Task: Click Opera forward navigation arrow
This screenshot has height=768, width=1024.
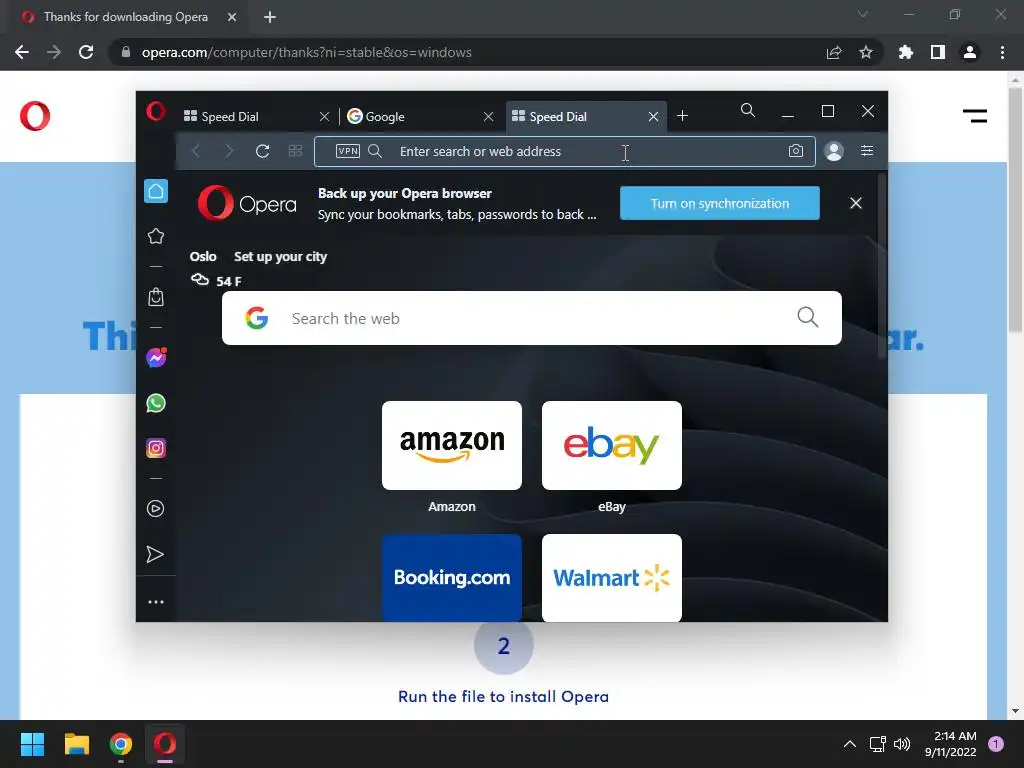Action: 229,151
